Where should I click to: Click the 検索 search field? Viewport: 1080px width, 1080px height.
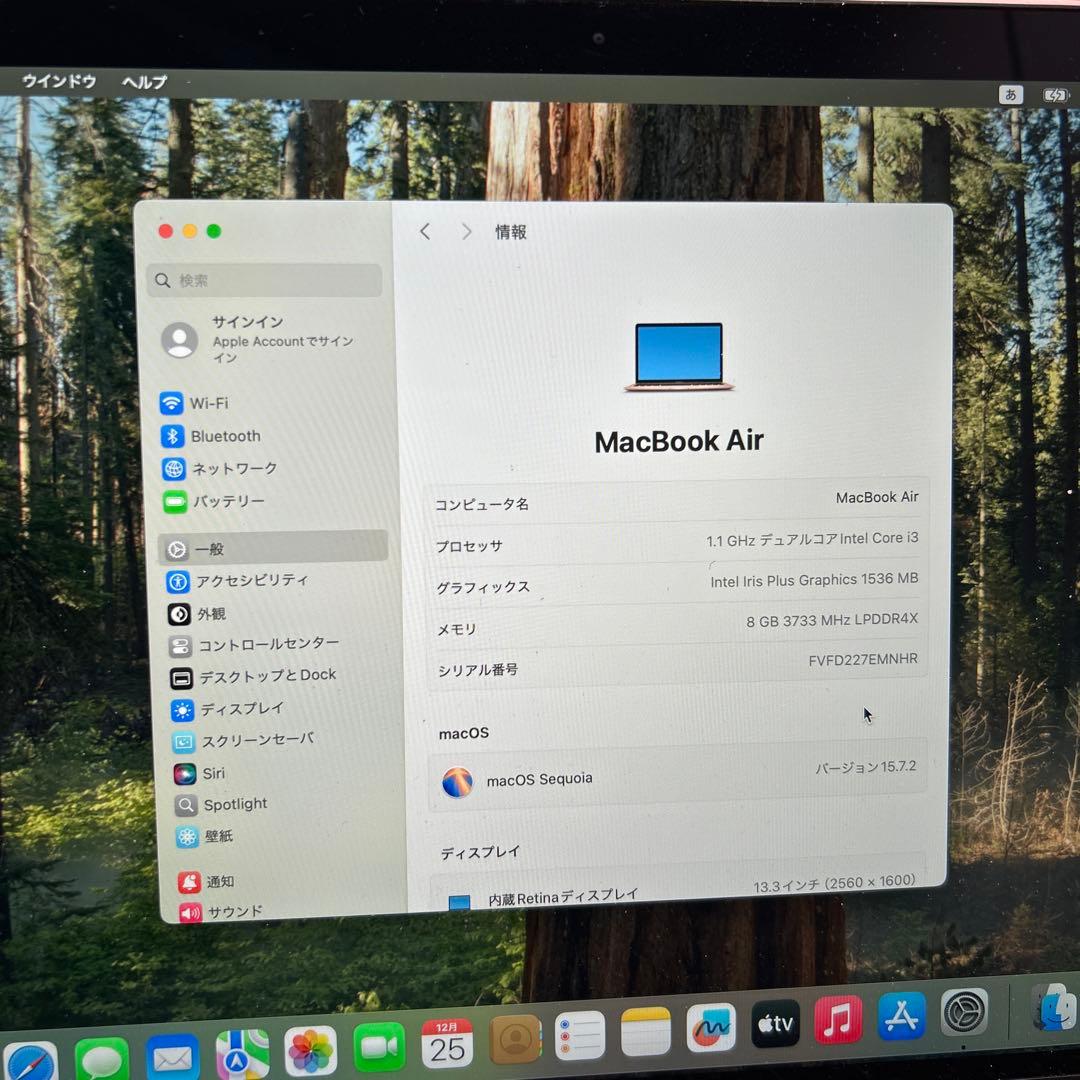264,280
